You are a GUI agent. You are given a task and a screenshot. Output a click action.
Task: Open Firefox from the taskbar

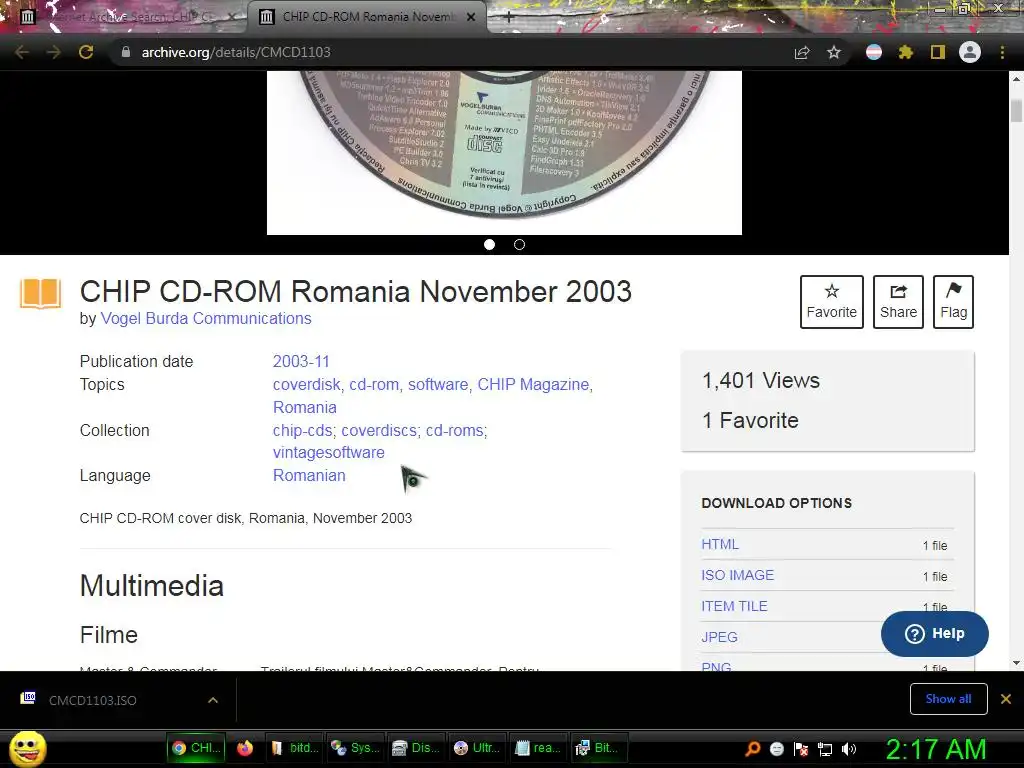[x=245, y=748]
